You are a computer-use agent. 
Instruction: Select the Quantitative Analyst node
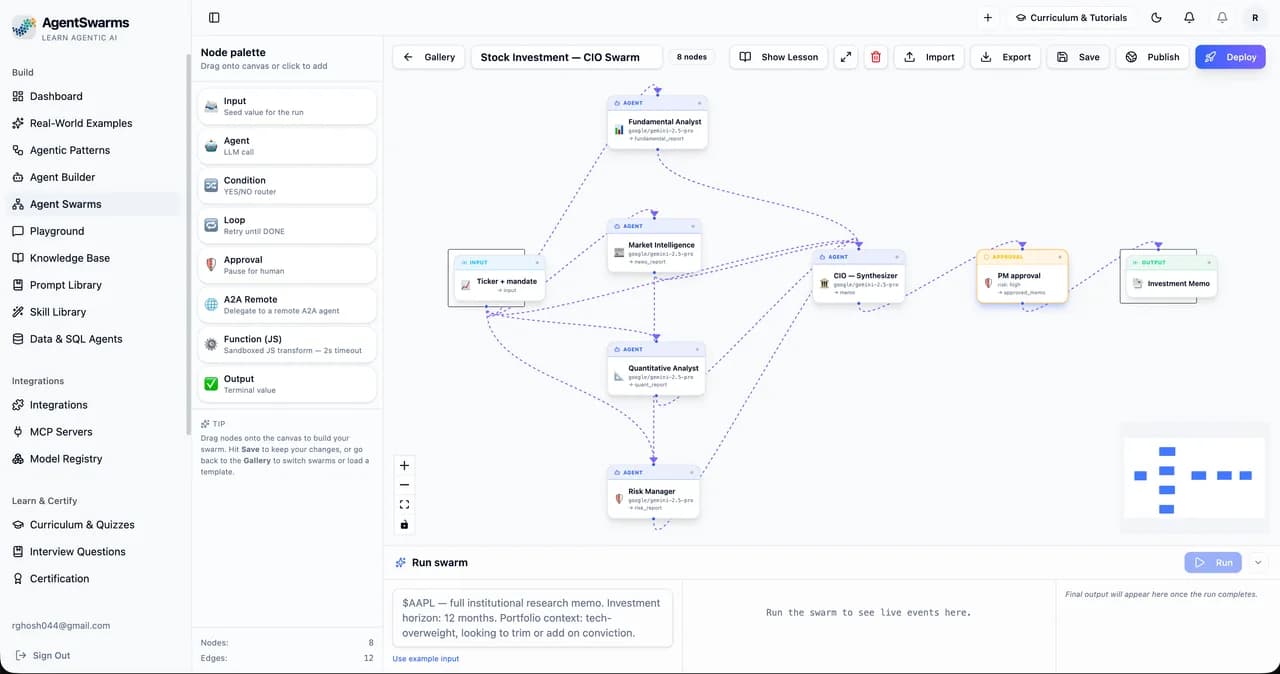(656, 369)
